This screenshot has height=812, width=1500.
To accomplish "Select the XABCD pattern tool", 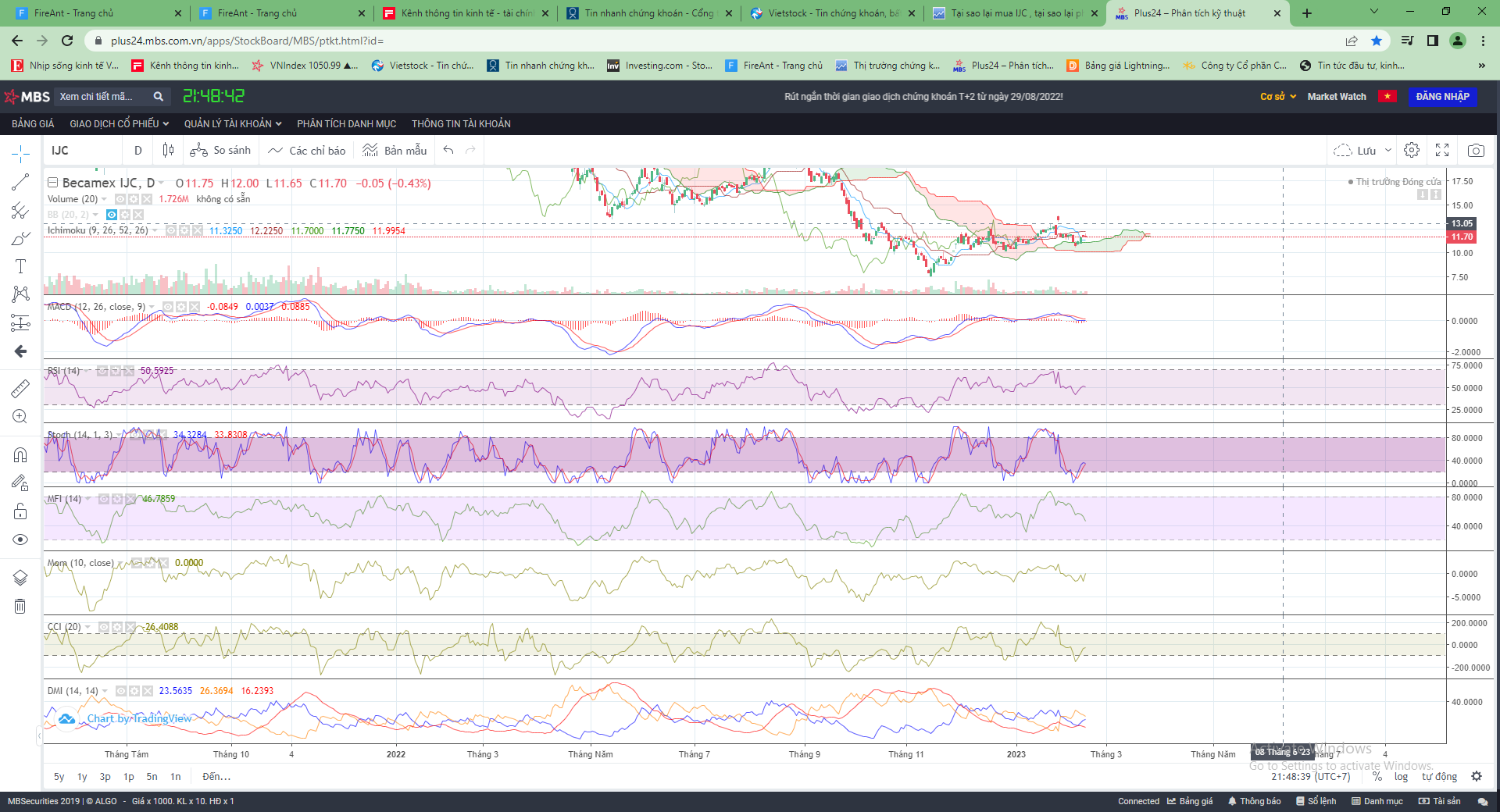I will point(20,294).
